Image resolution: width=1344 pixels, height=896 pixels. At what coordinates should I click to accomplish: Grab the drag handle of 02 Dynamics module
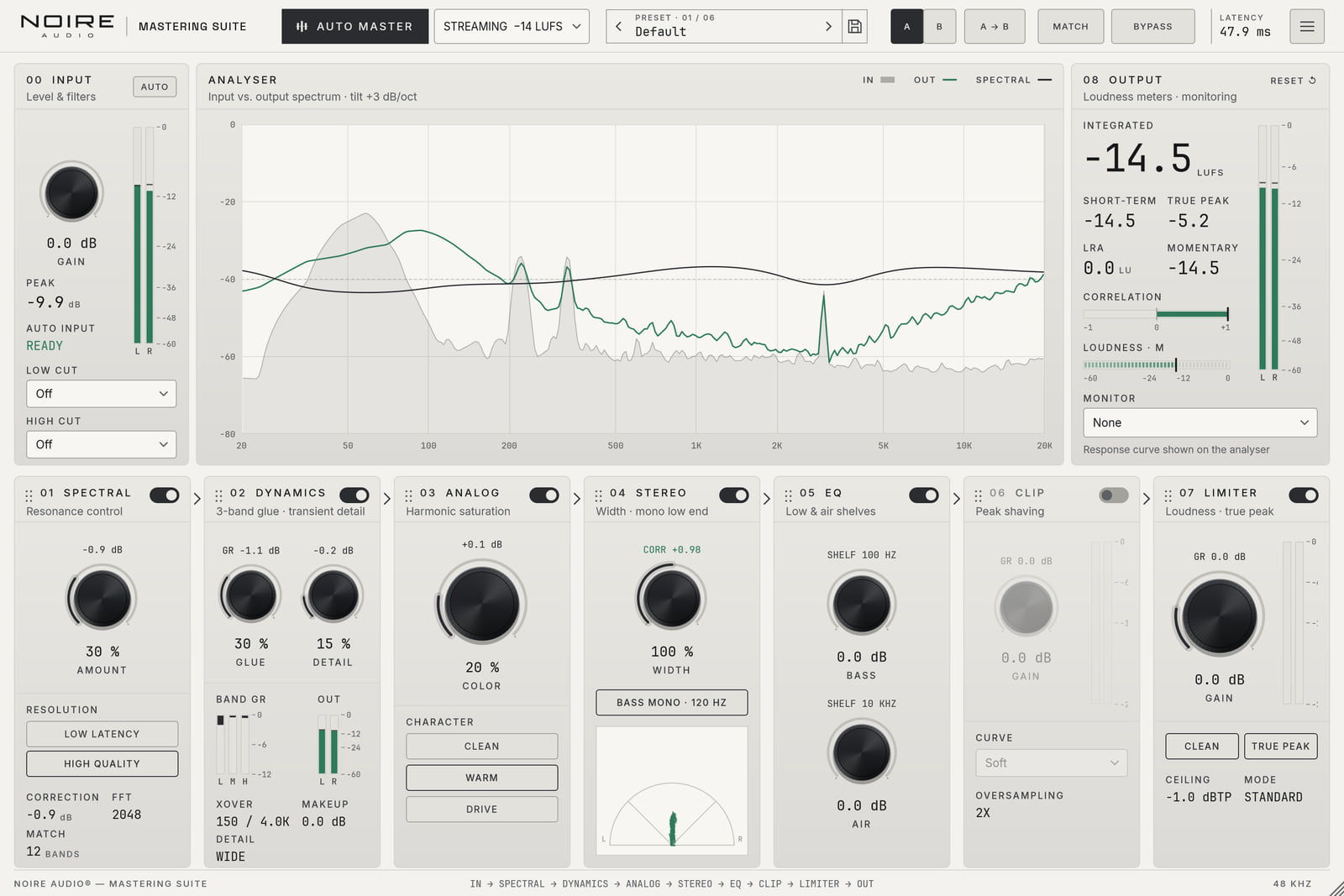click(x=219, y=495)
